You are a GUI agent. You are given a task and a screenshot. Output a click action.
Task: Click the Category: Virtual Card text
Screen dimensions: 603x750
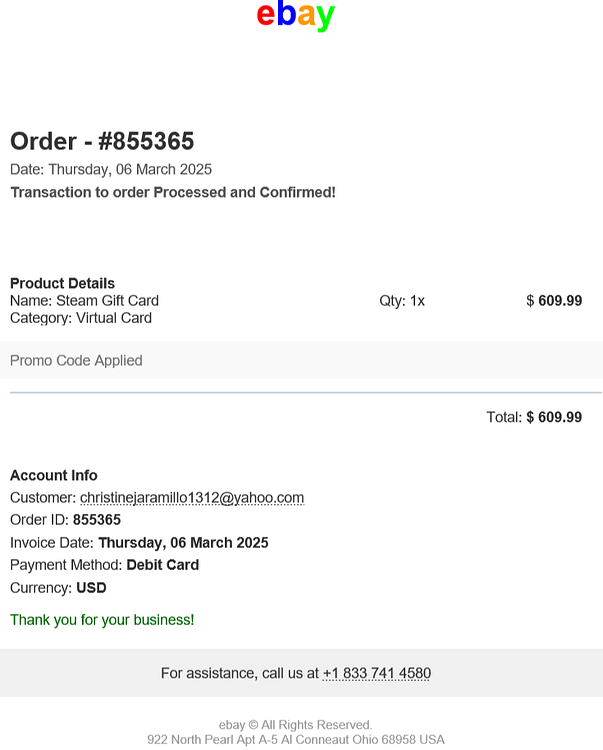click(81, 318)
